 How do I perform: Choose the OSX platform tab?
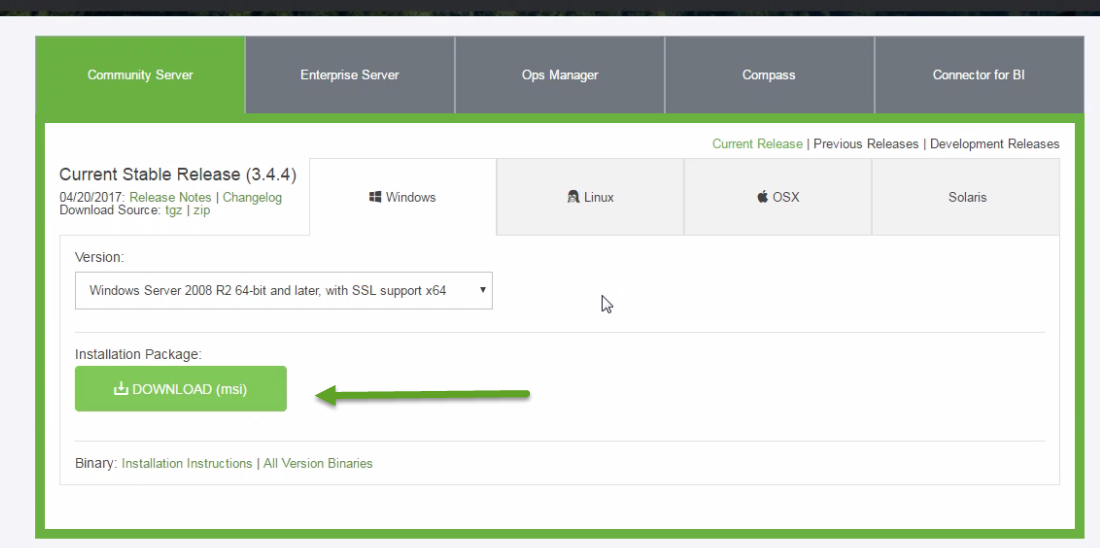coord(778,197)
